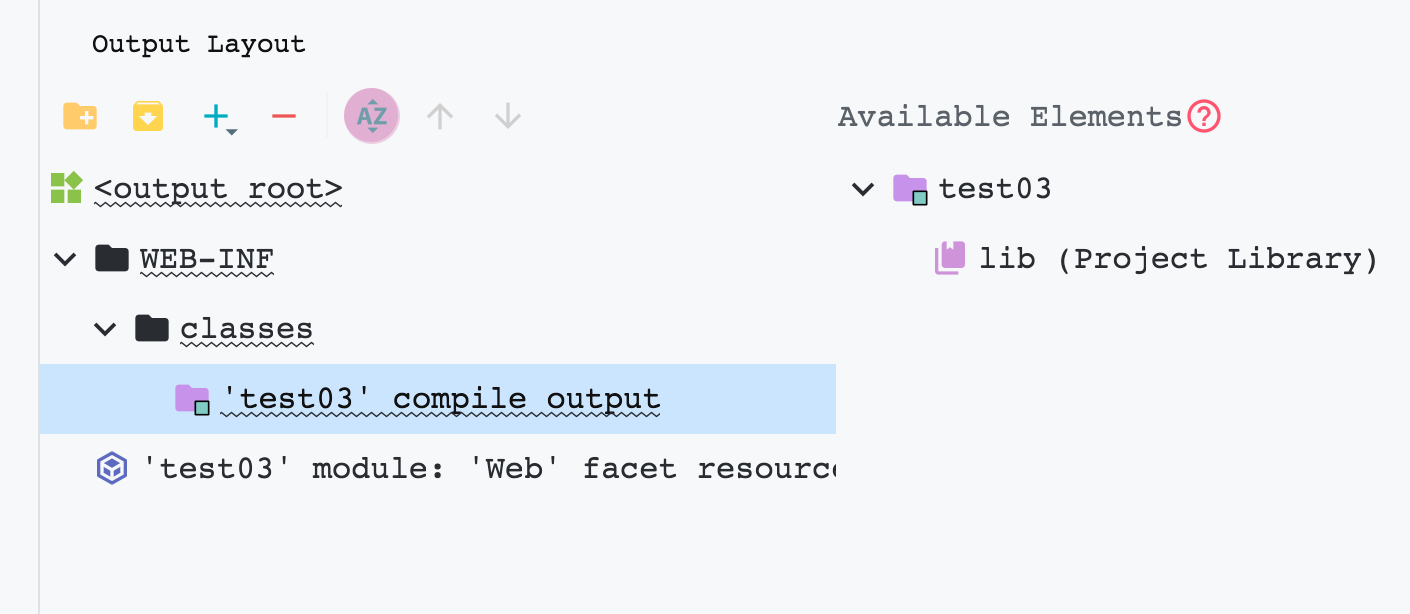Click the Move Down arrow
This screenshot has width=1410, height=614.
(508, 117)
